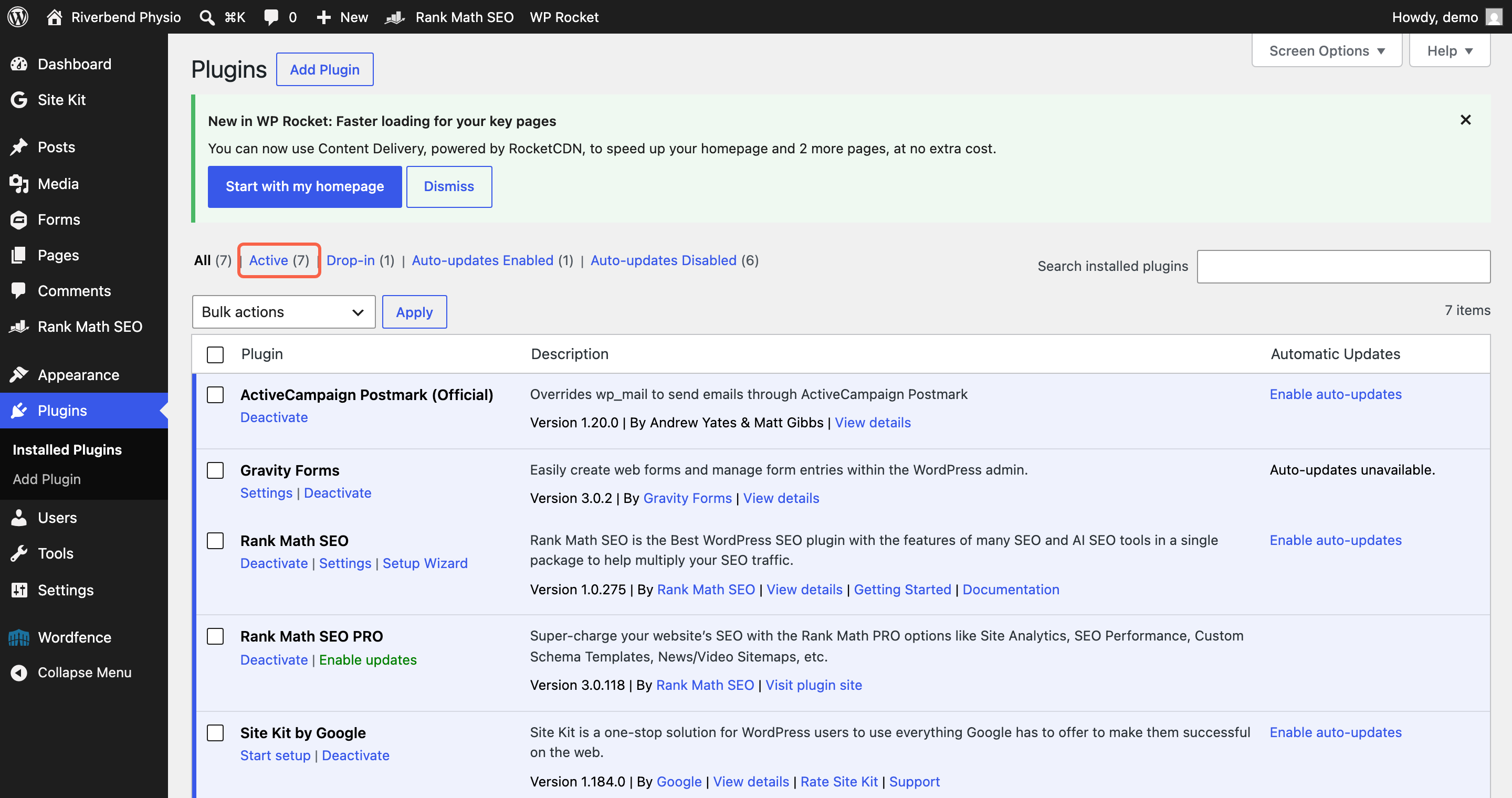Open the Riverbend Physio site home icon
Viewport: 1512px width, 798px height.
coord(55,17)
